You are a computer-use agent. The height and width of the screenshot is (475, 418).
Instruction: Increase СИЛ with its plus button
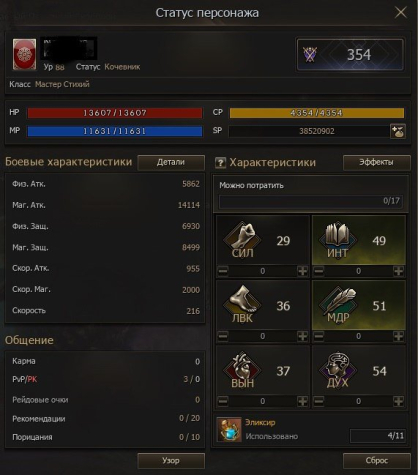tap(303, 271)
